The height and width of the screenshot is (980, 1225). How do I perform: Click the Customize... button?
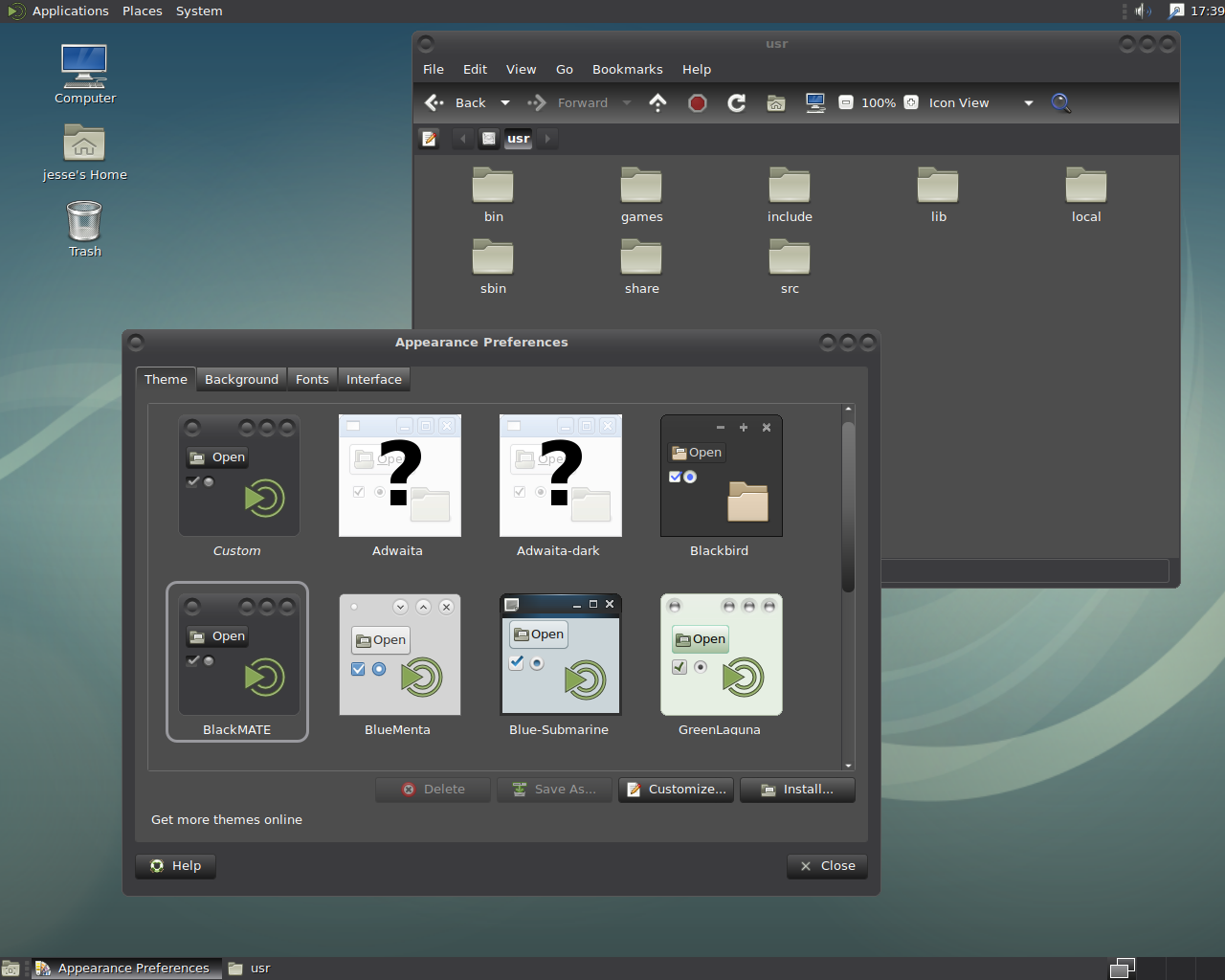click(x=677, y=790)
